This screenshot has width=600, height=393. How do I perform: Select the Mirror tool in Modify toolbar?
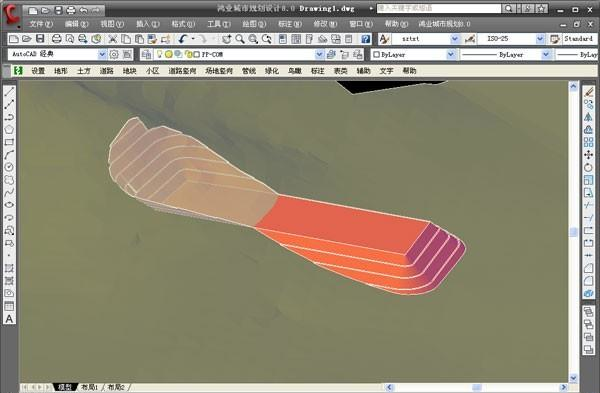(589, 117)
